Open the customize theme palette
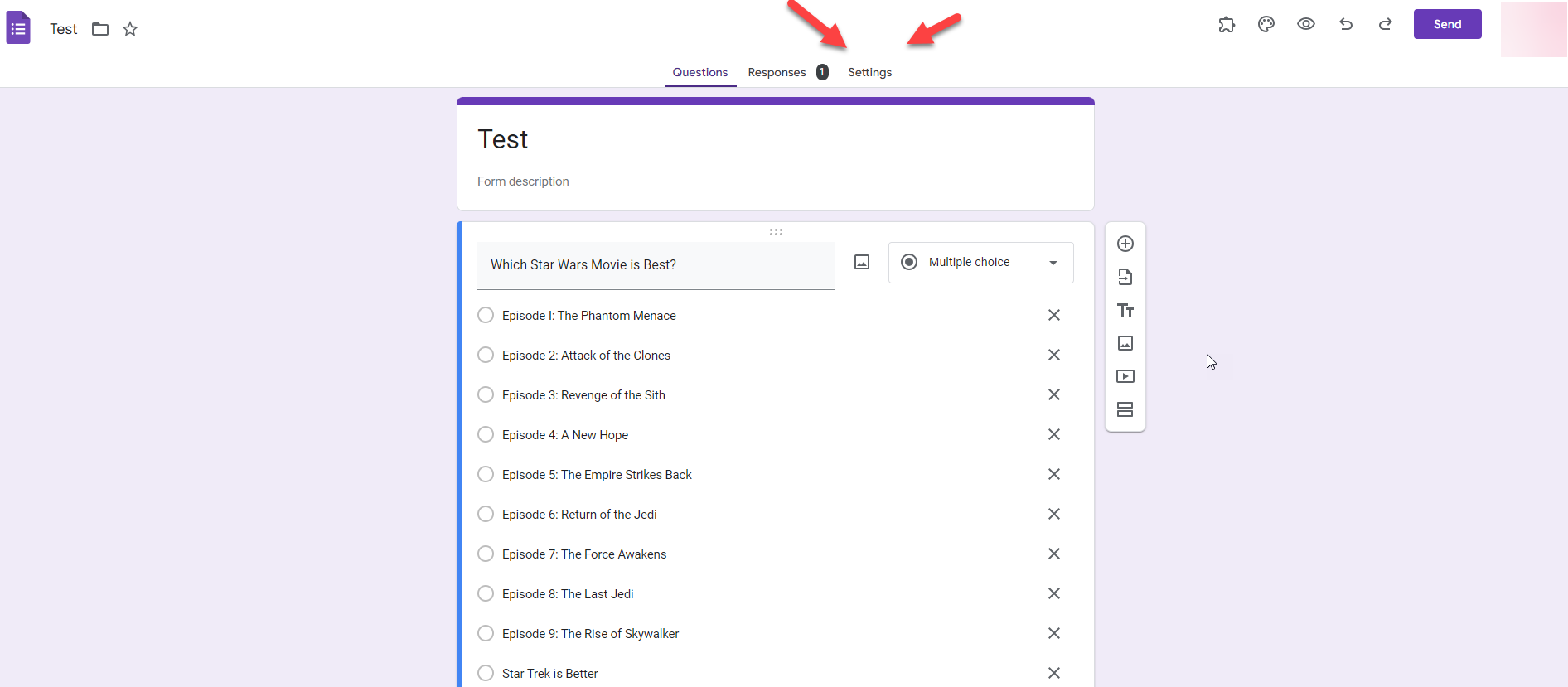 point(1266,25)
